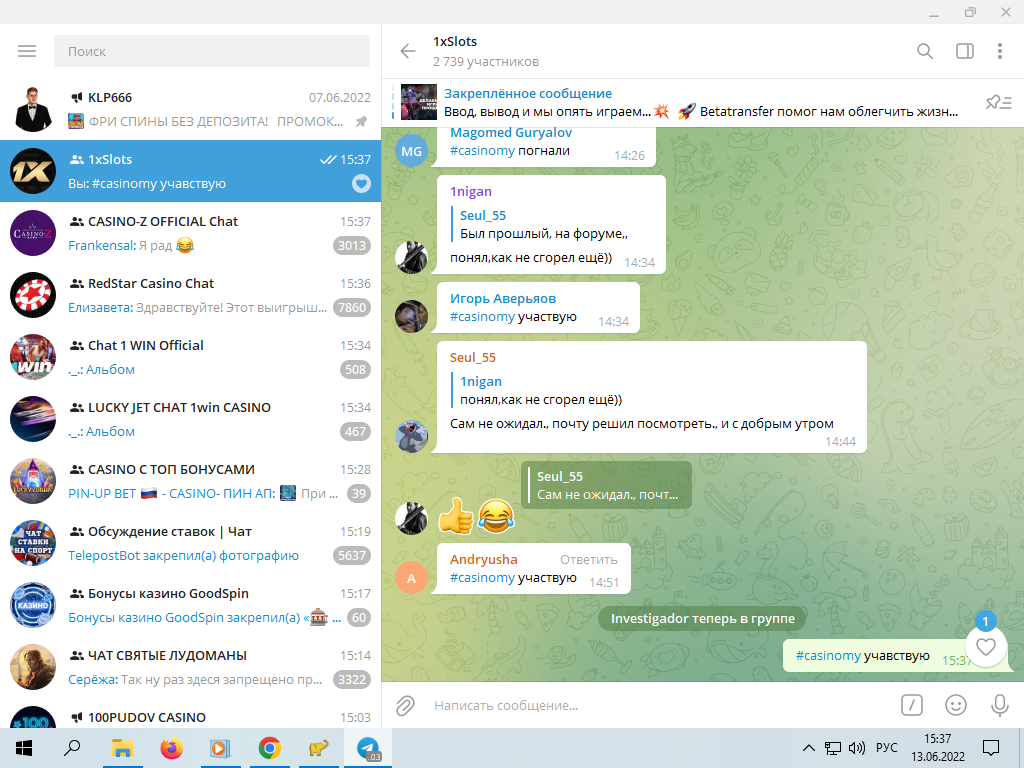Show all pinned messages list icon
This screenshot has height=768, width=1024.
(x=999, y=103)
